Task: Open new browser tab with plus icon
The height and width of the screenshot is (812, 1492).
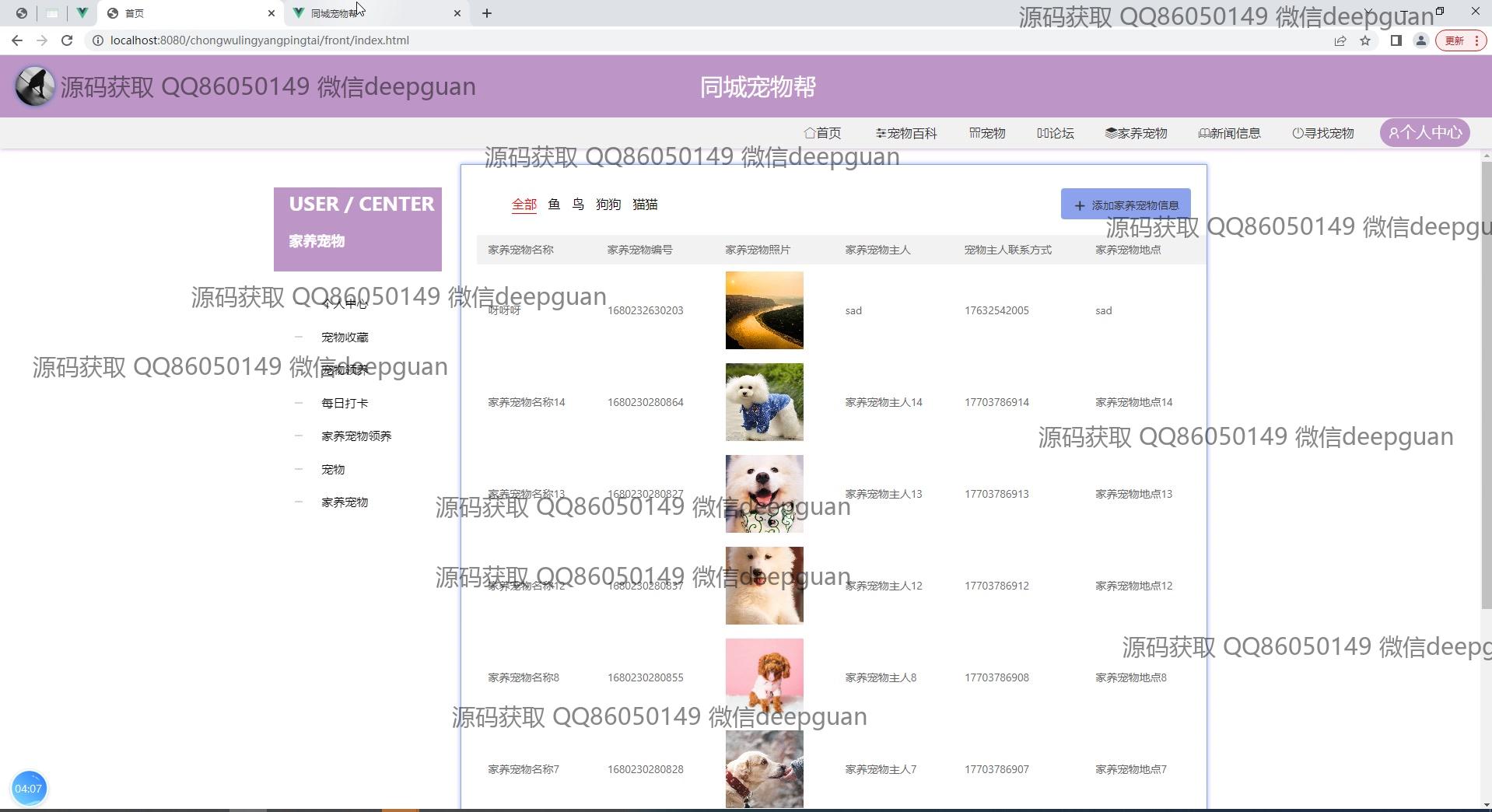Action: pos(487,13)
